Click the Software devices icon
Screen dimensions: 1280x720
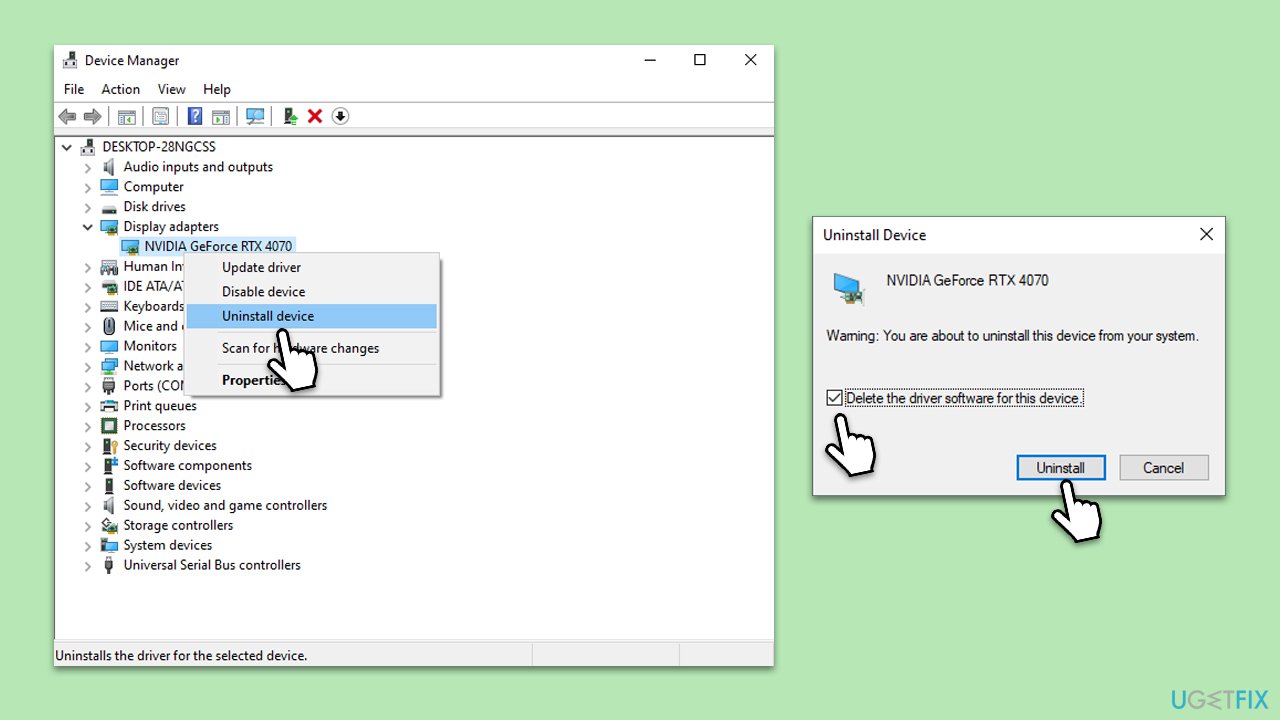pyautogui.click(x=109, y=486)
